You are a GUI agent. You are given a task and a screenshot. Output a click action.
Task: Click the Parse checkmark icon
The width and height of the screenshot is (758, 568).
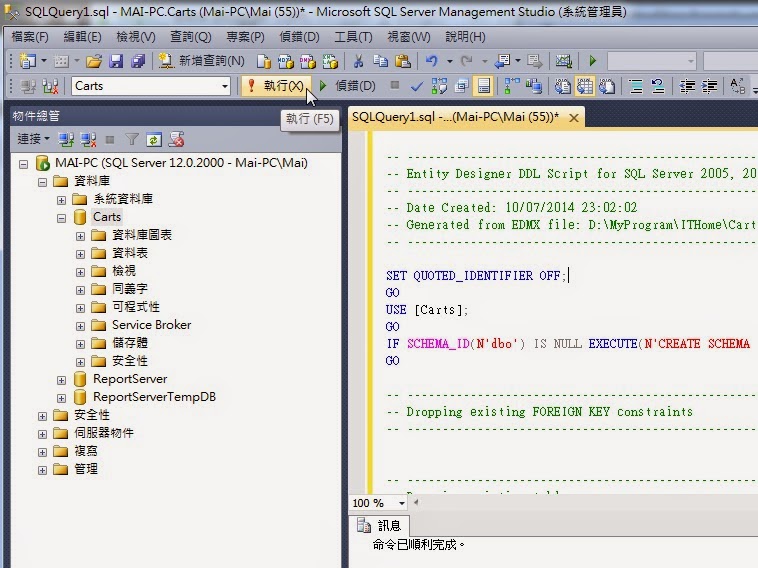click(x=416, y=87)
